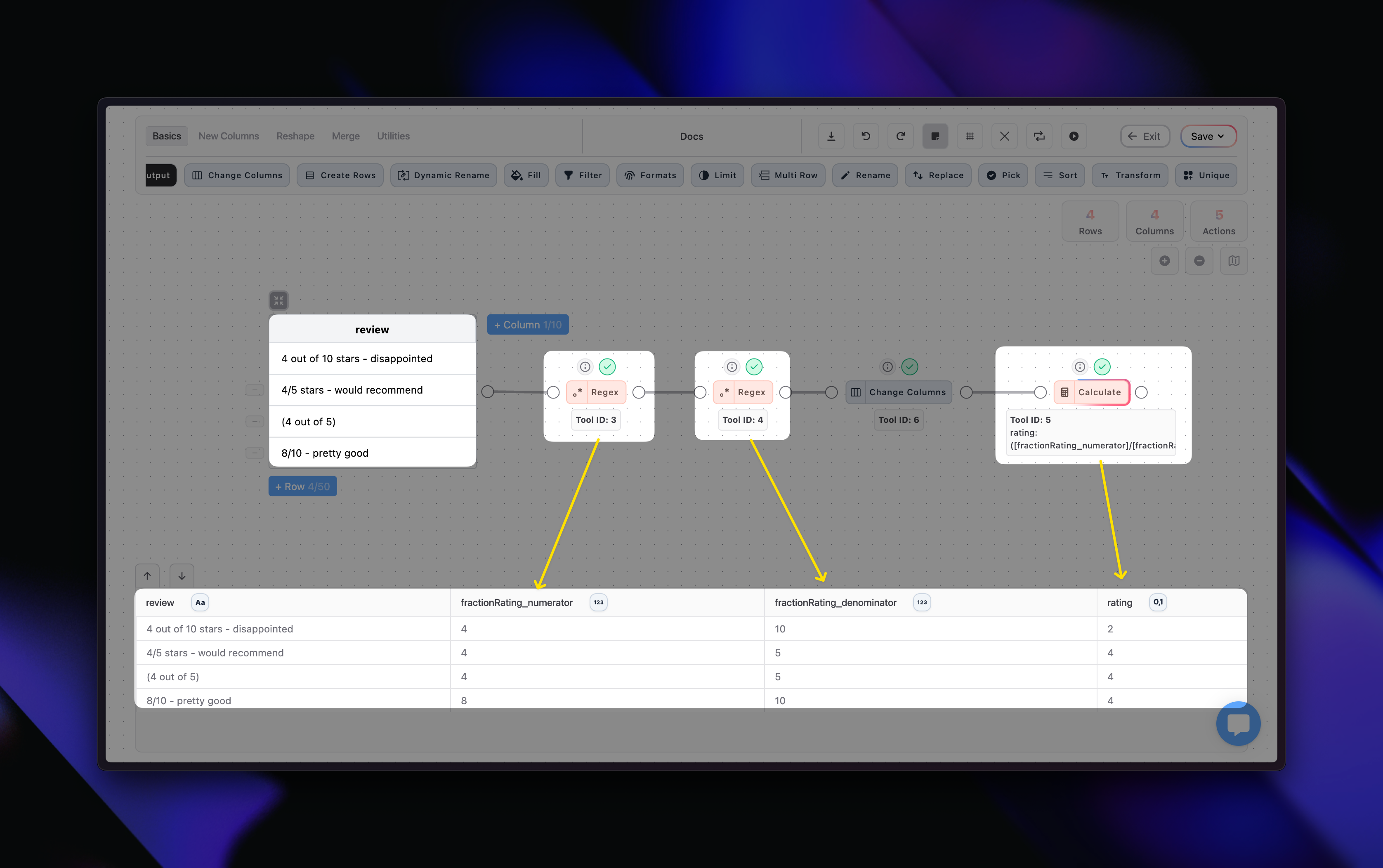Click info icon above Calculate node

1080,367
